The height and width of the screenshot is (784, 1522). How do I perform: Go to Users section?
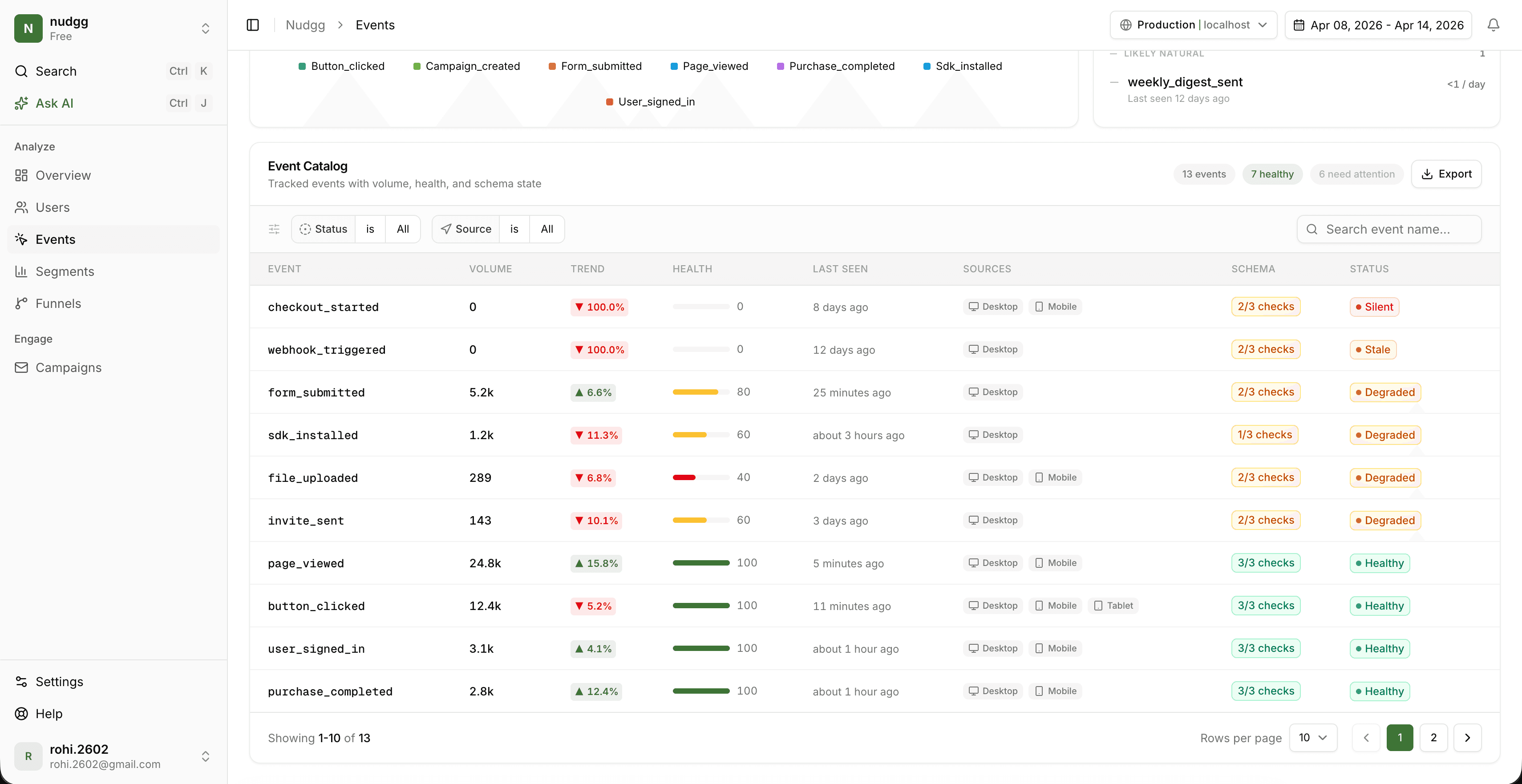point(113,207)
